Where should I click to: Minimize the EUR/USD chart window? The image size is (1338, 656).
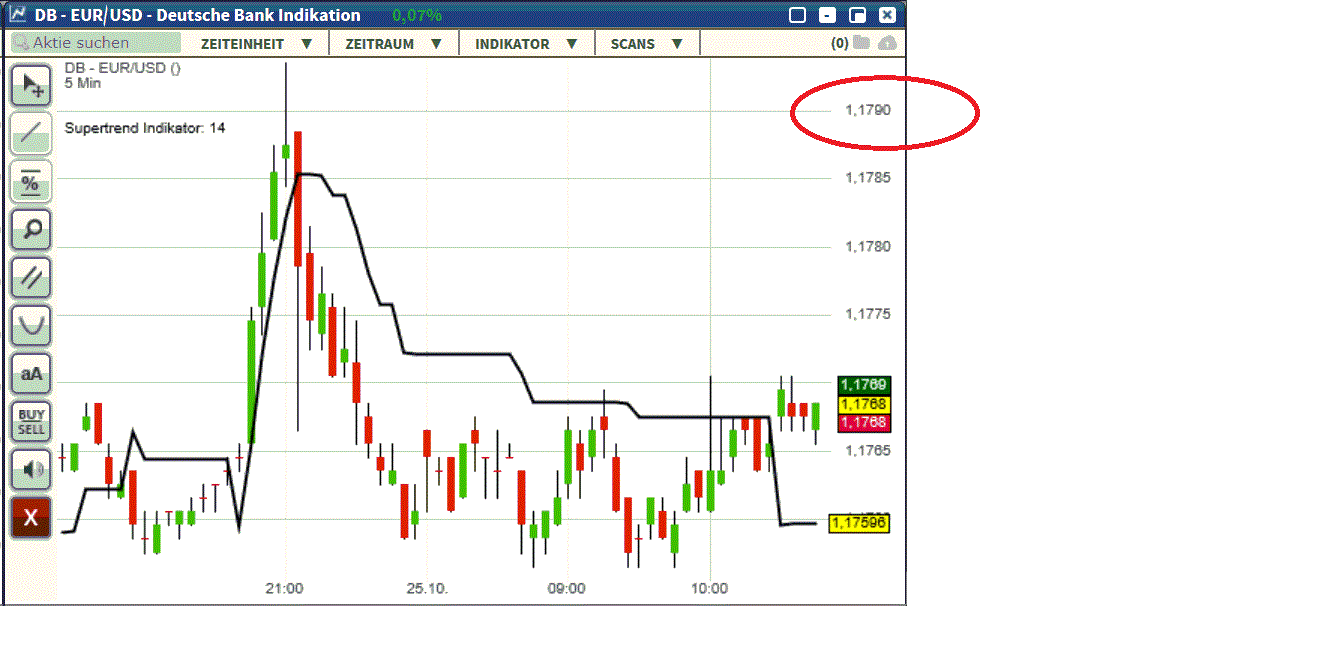[827, 15]
